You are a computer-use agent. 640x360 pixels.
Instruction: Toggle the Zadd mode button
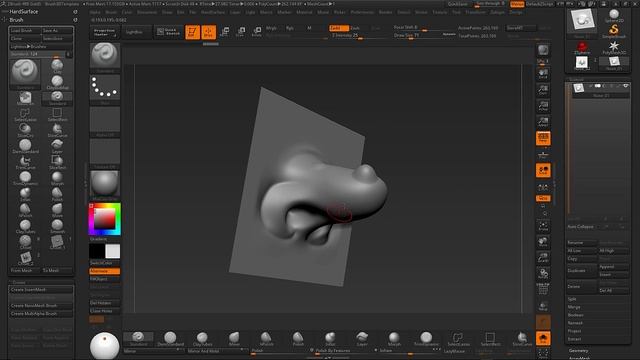tap(339, 28)
